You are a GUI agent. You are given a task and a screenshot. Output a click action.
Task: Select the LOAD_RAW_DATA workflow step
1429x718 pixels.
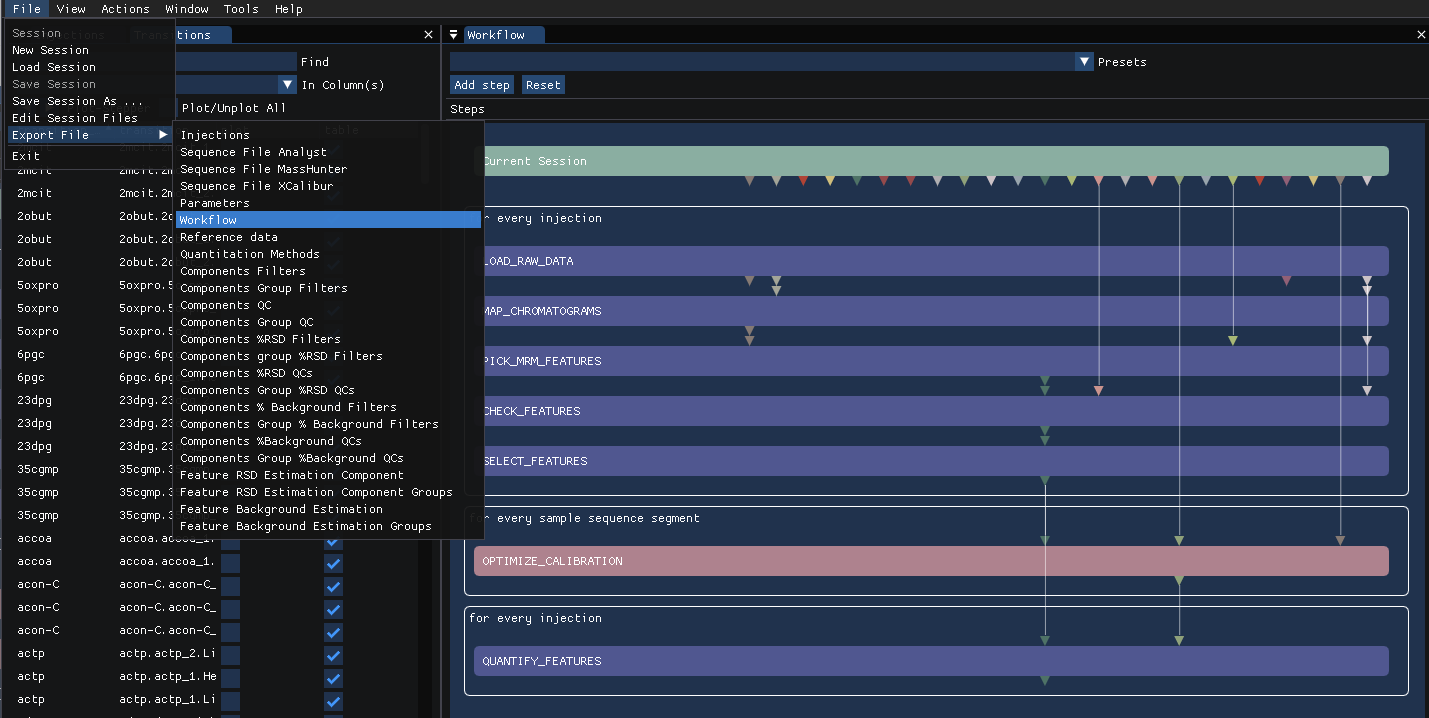coord(931,261)
